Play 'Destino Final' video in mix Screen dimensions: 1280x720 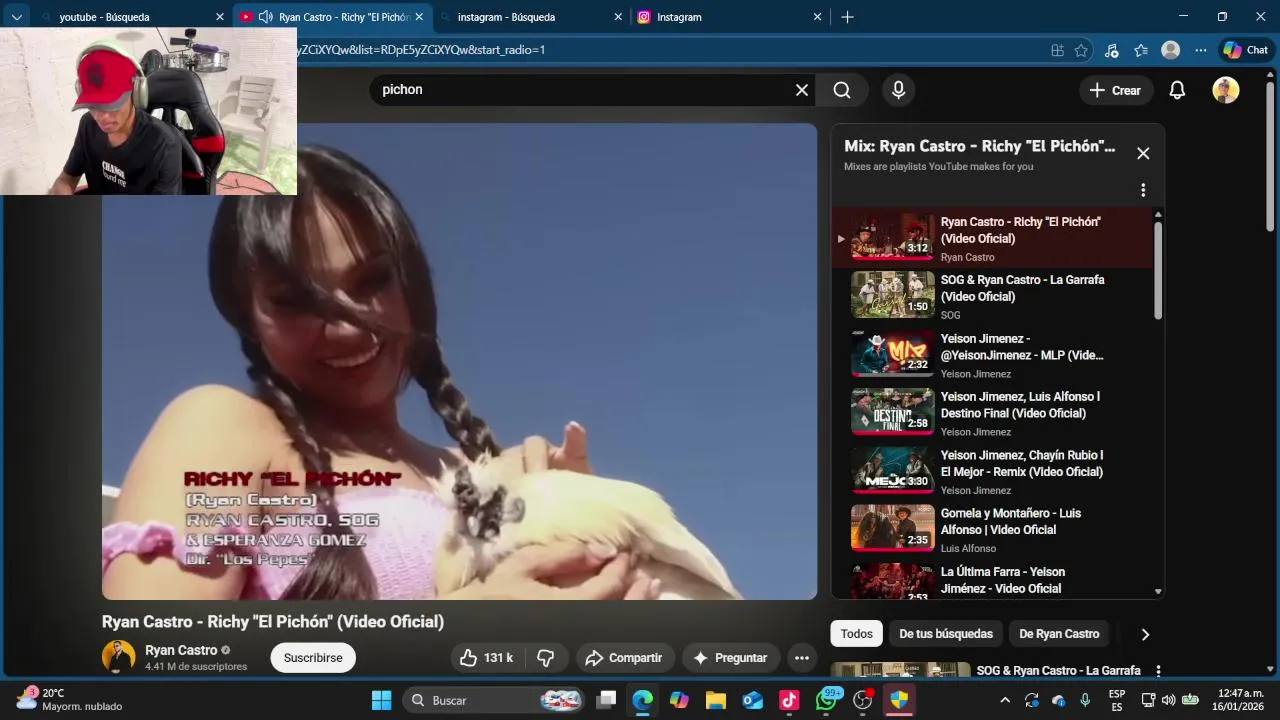click(993, 413)
